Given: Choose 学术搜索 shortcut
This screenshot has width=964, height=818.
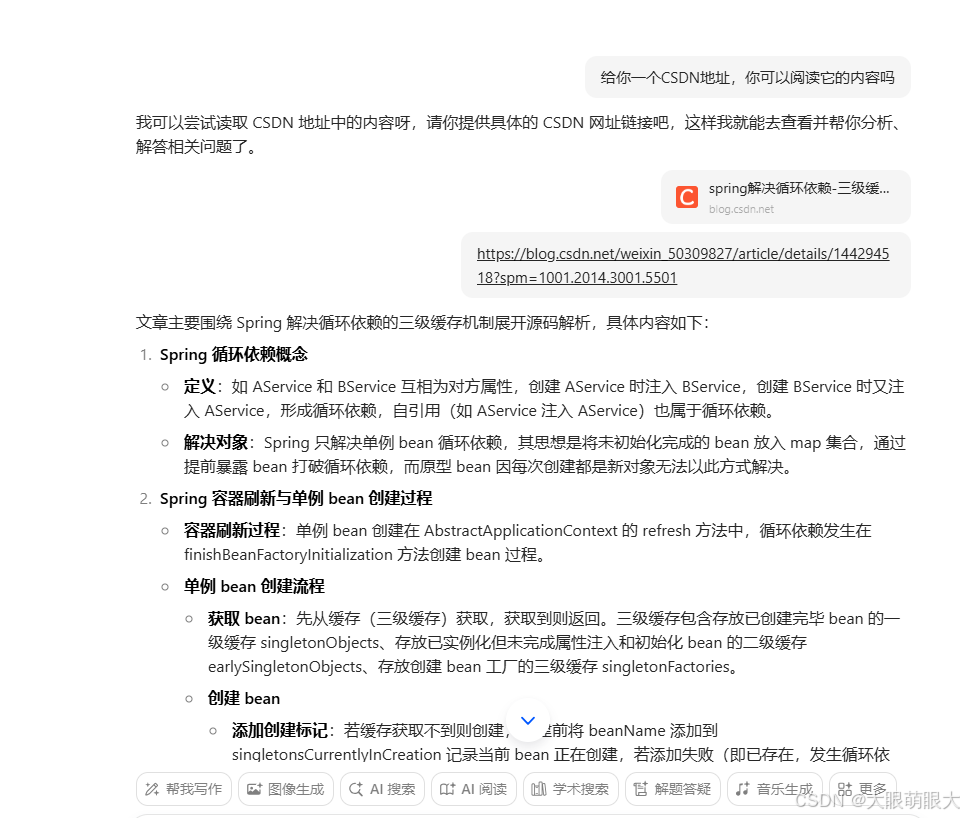Looking at the screenshot, I should tap(571, 789).
